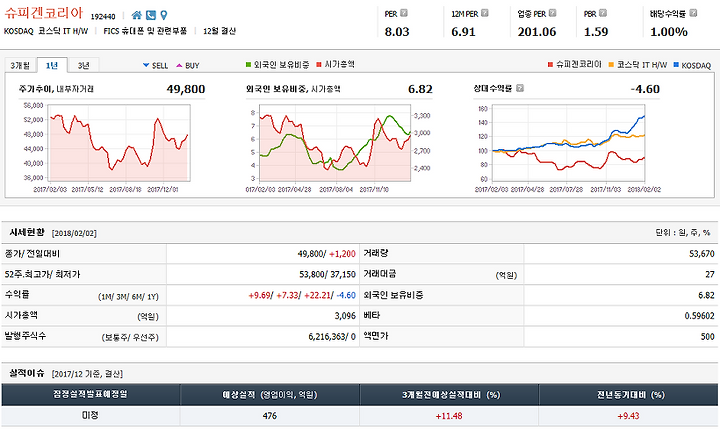Click the dividend yield value 1.00%

tap(669, 32)
